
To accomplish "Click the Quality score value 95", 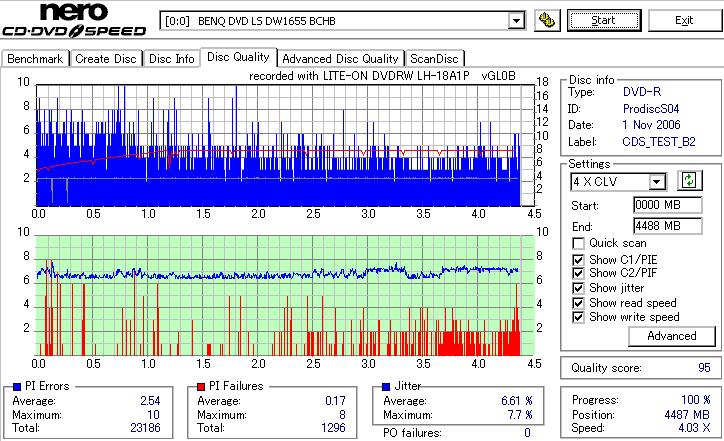I will (704, 368).
